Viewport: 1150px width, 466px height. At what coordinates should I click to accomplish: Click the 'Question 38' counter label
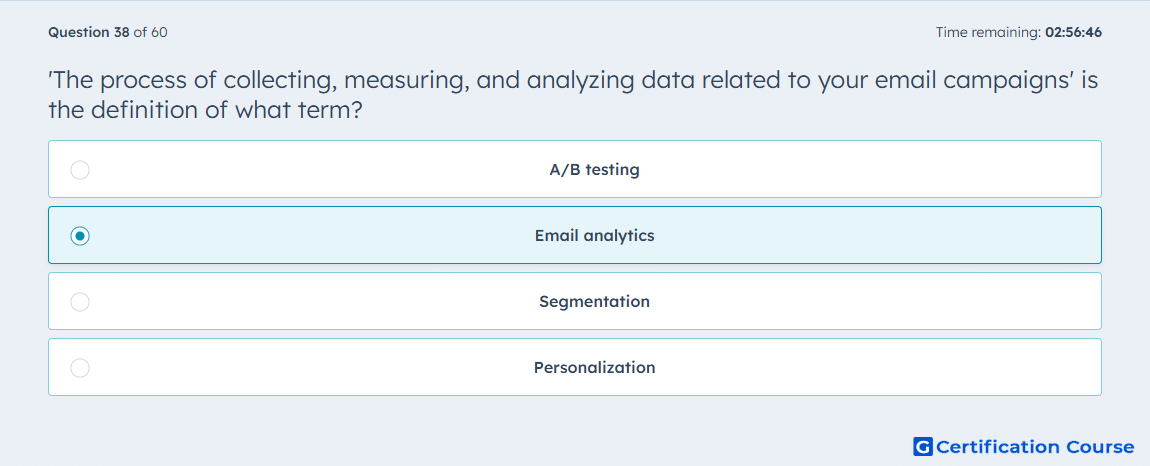[89, 32]
